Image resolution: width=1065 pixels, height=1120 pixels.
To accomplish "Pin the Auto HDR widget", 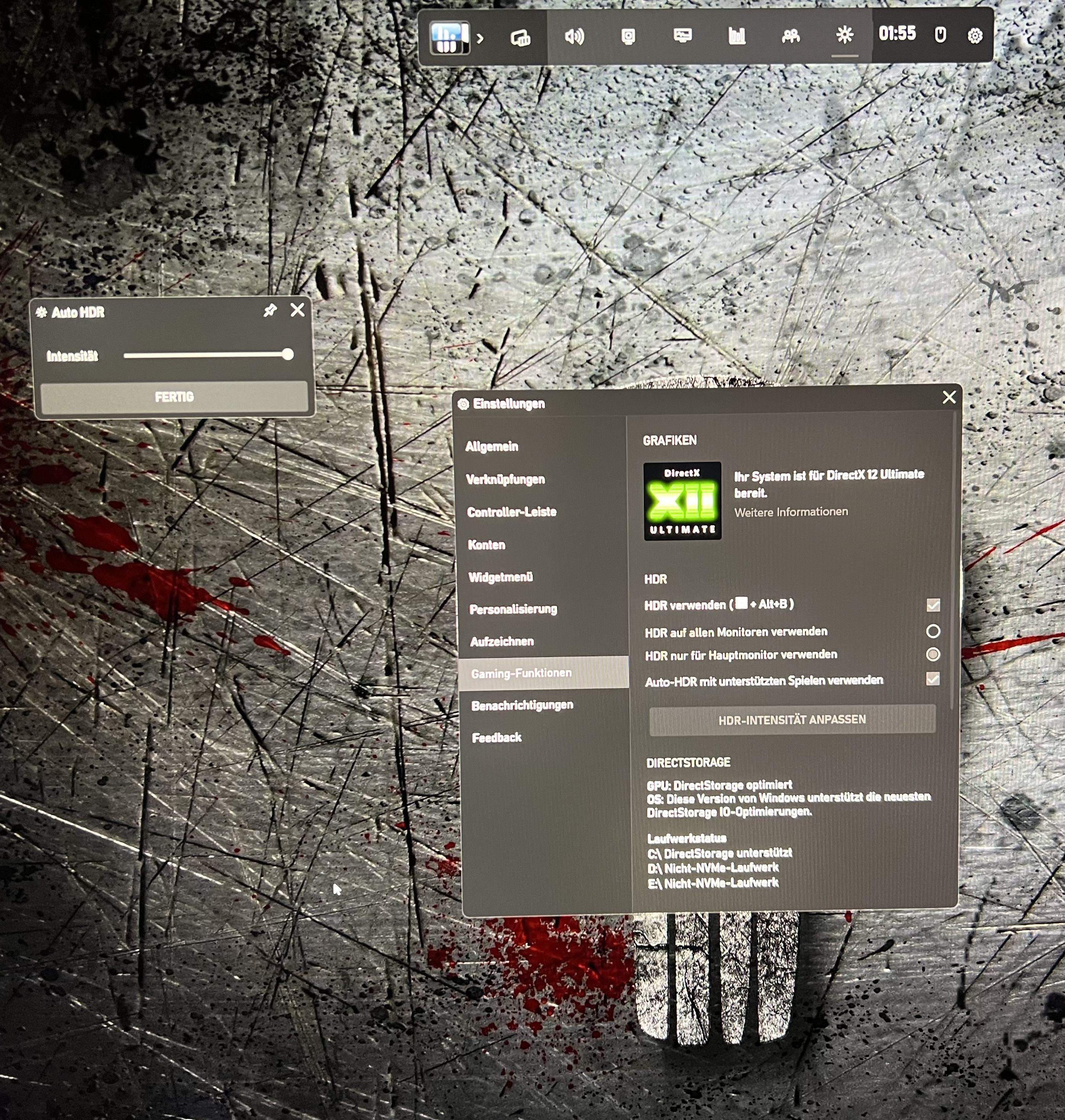I will tap(270, 310).
